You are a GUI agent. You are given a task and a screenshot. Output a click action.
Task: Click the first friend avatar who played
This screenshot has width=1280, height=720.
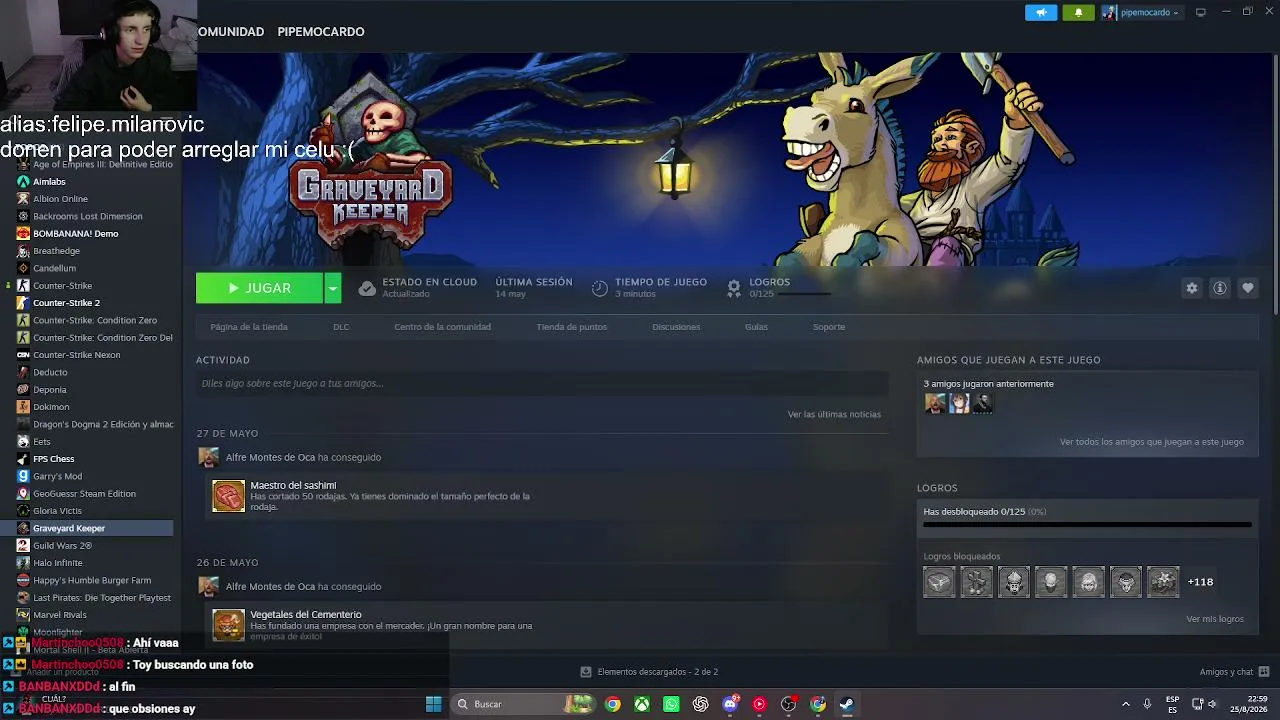point(935,403)
